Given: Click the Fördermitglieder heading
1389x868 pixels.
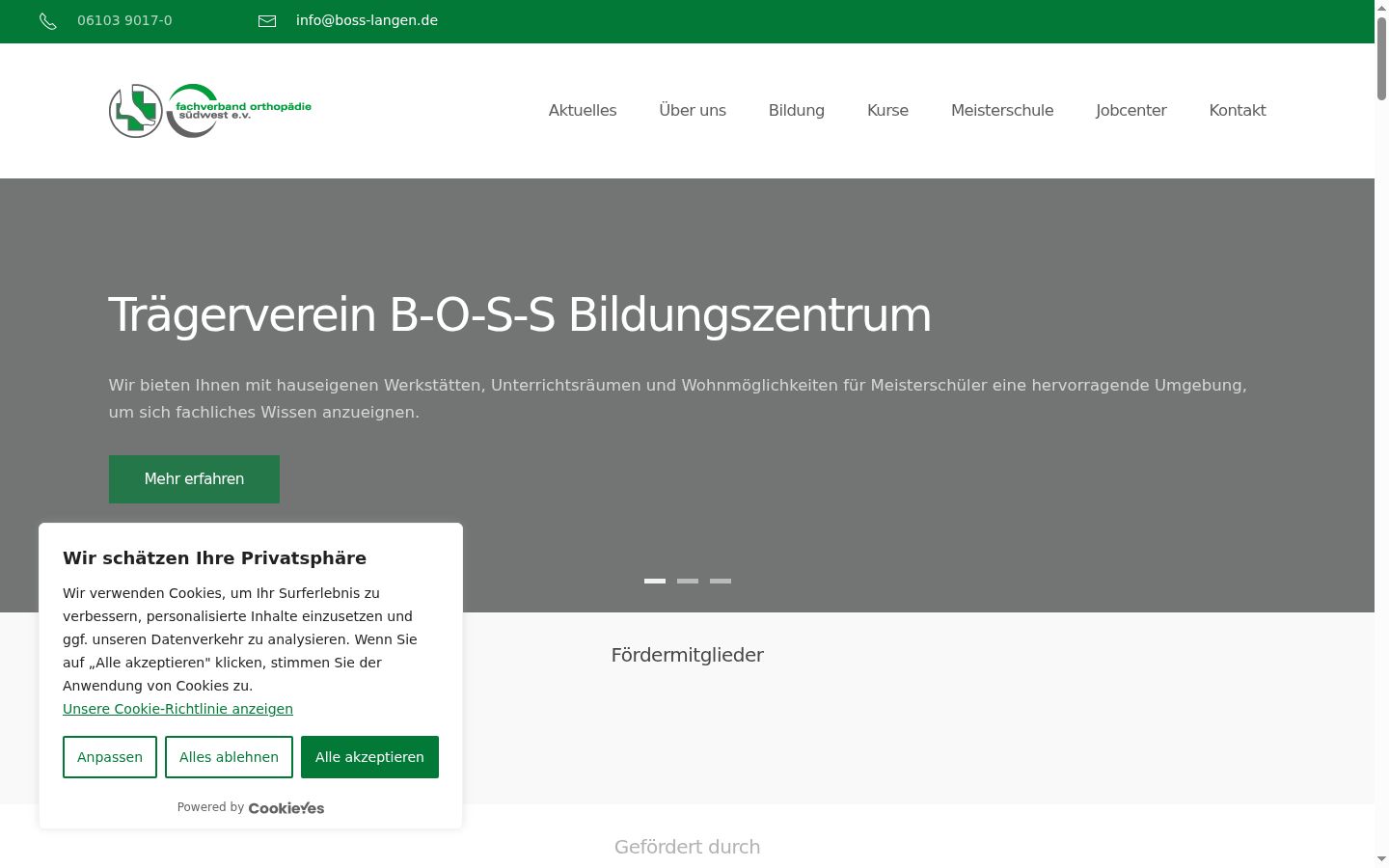Looking at the screenshot, I should click(x=688, y=655).
